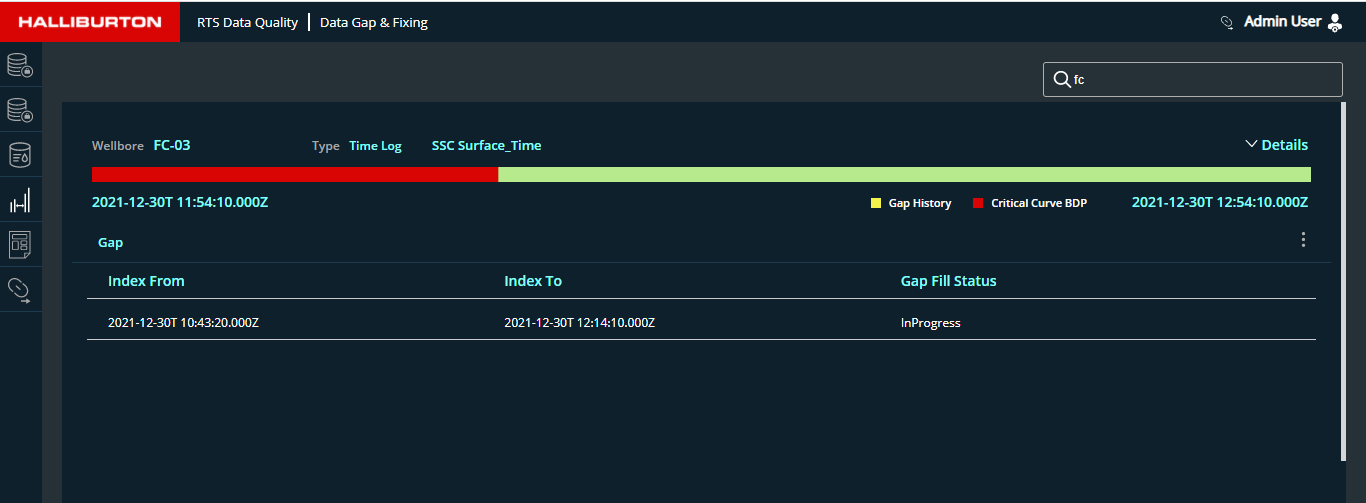Screen dimensions: 1366x503
Task: Click the red gap segment of timeline bar
Action: (x=295, y=175)
